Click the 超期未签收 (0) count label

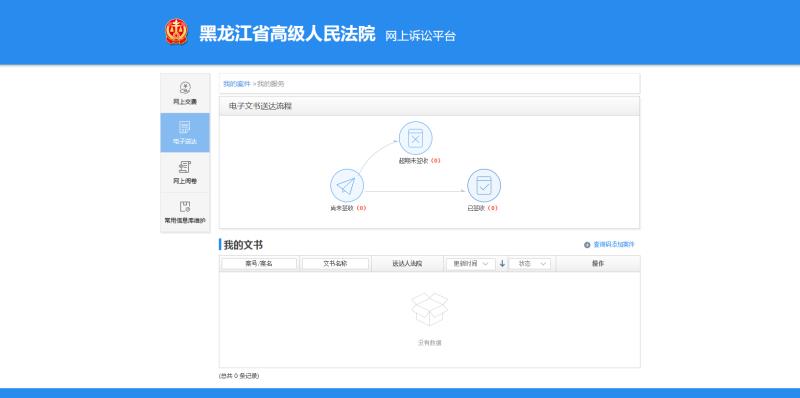[419, 161]
